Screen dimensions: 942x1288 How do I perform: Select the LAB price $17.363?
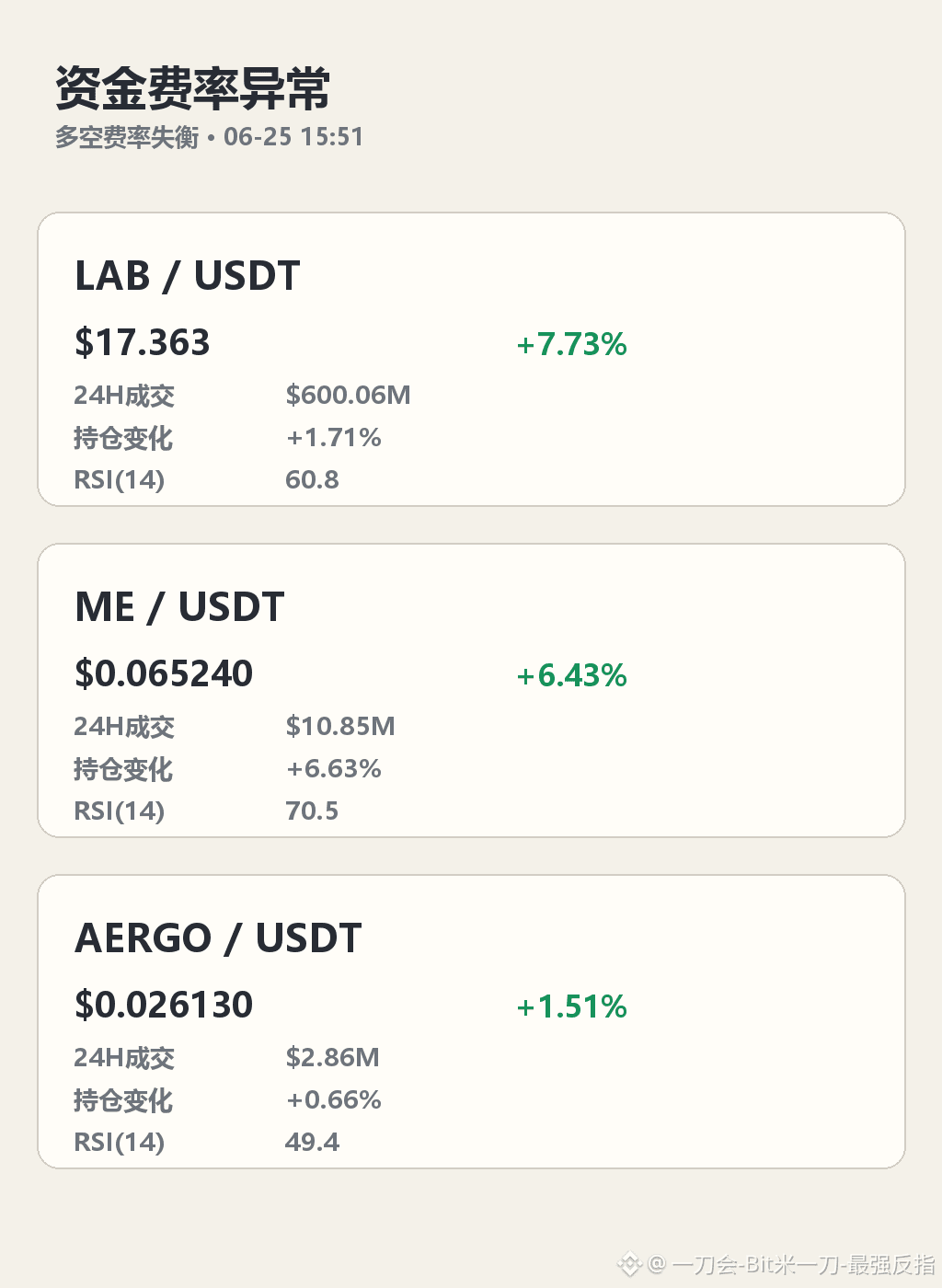click(143, 342)
